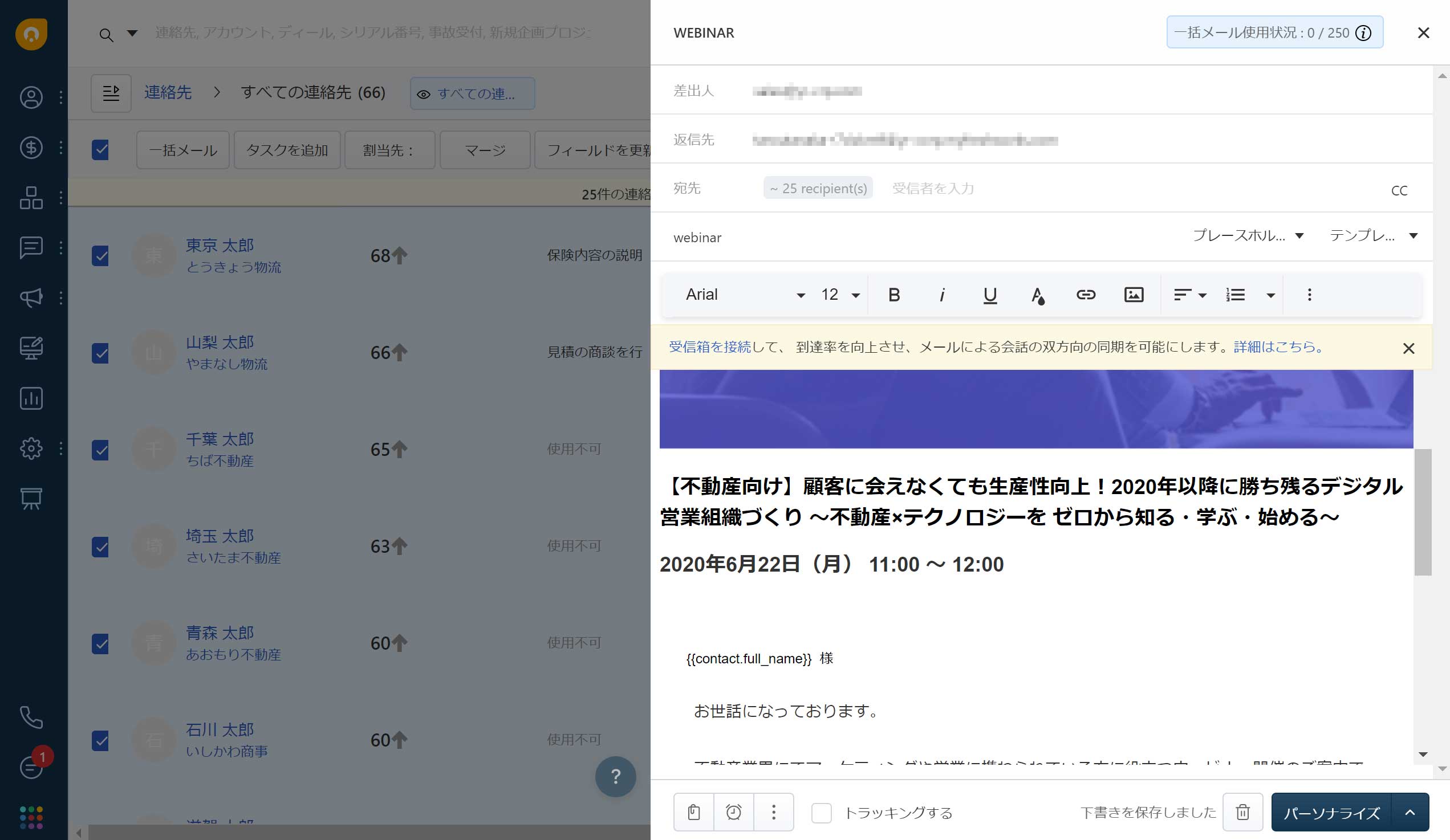Enable the トラッキングする checkbox
Image resolution: width=1450 pixels, height=840 pixels.
pyautogui.click(x=821, y=813)
